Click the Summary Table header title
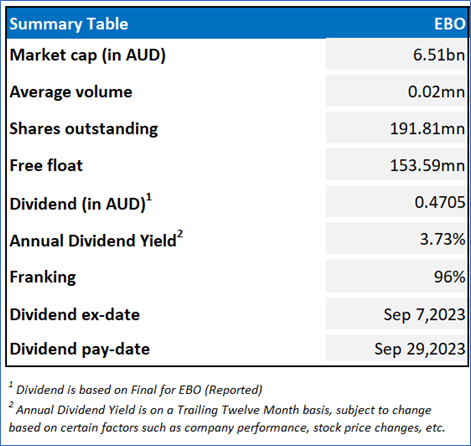Viewport: 471px width, 446px height. [x=69, y=24]
